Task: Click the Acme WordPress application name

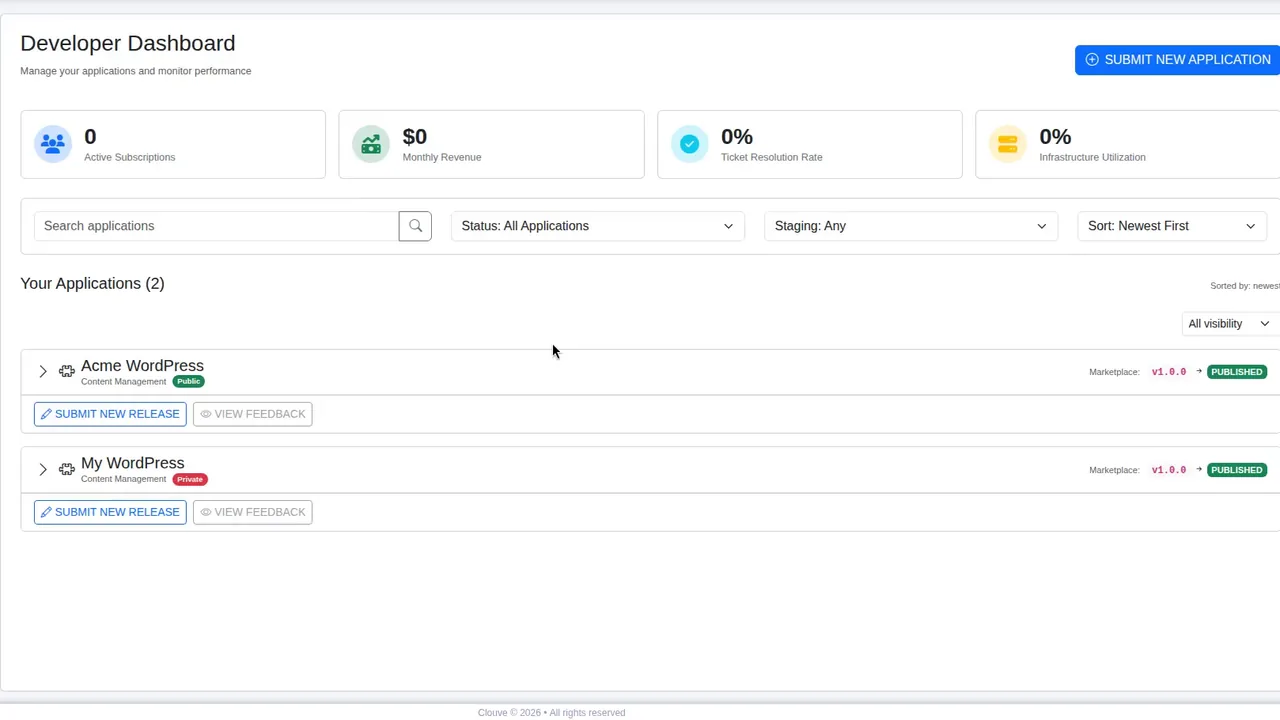Action: click(142, 366)
